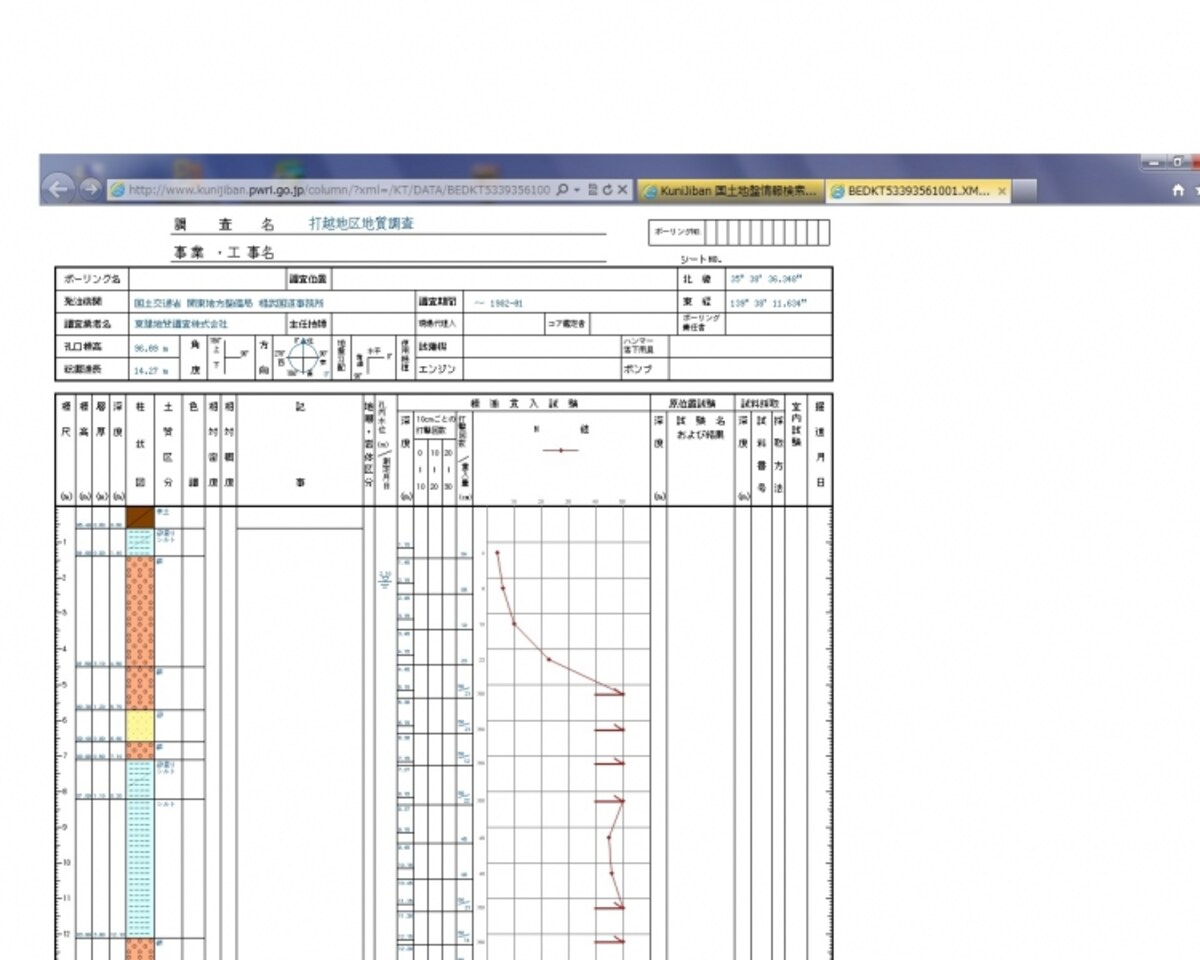Screen dimensions: 1200x960
Task: Click the Forward navigation arrow
Action: coord(89,189)
